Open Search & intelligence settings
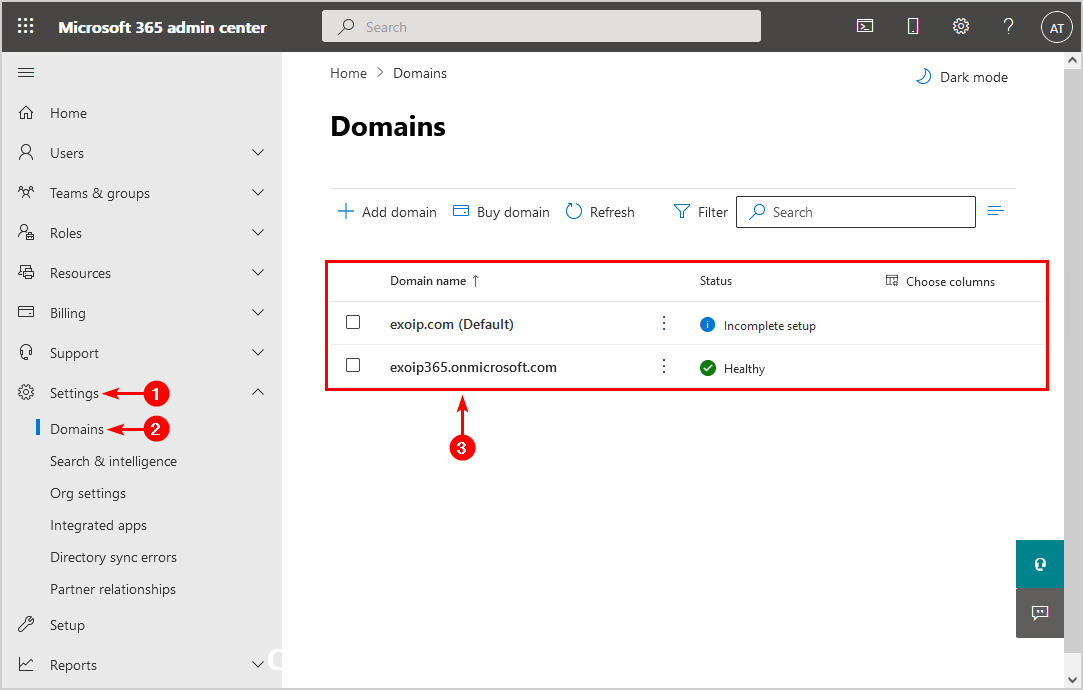 [113, 461]
